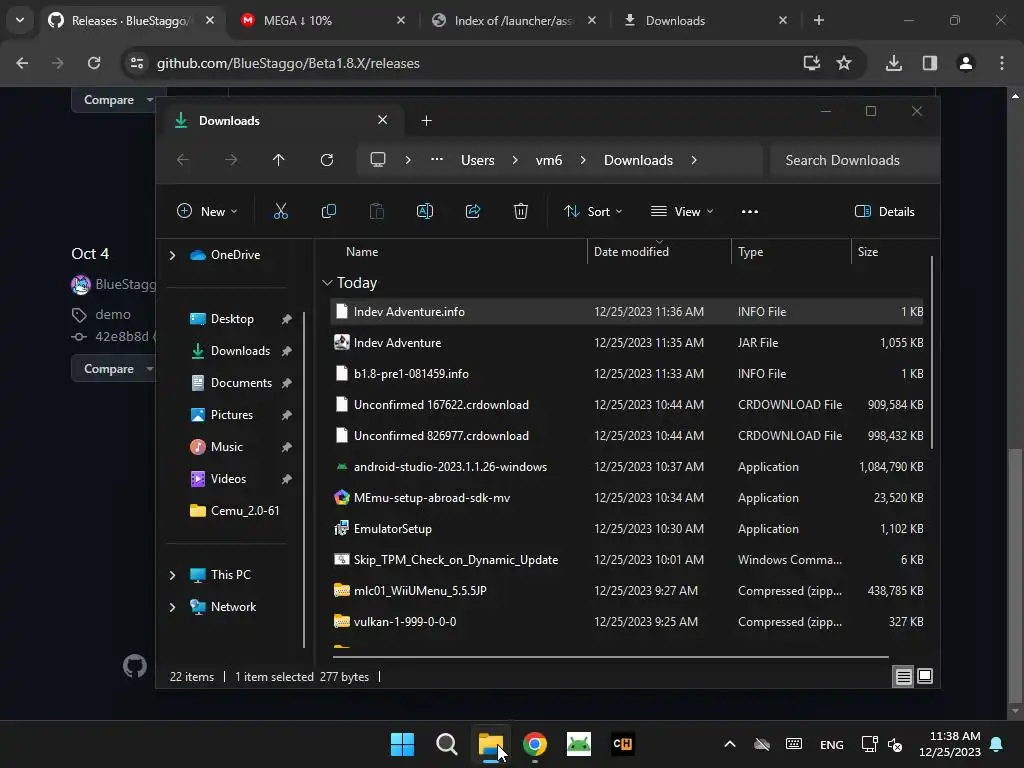Viewport: 1024px width, 768px height.
Task: Switch to the details list view icon in the status bar
Action: pyautogui.click(x=903, y=677)
